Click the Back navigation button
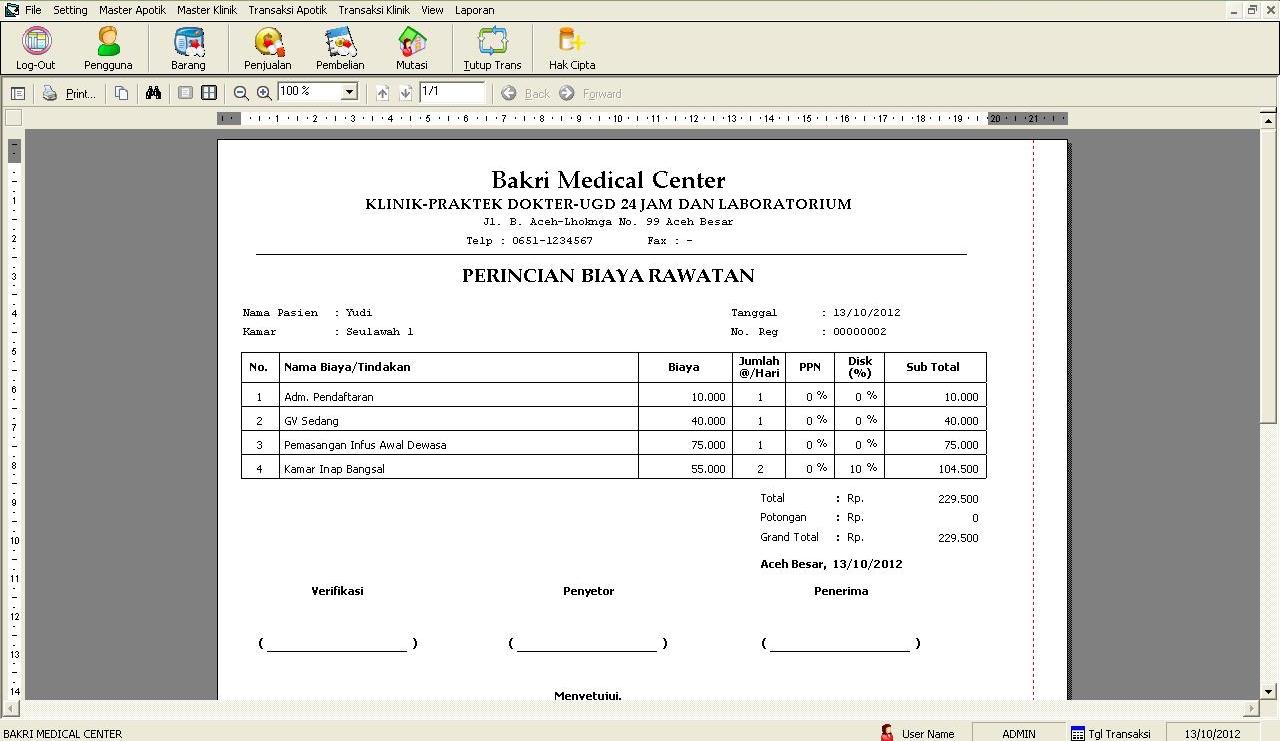This screenshot has width=1280, height=741. point(526,93)
